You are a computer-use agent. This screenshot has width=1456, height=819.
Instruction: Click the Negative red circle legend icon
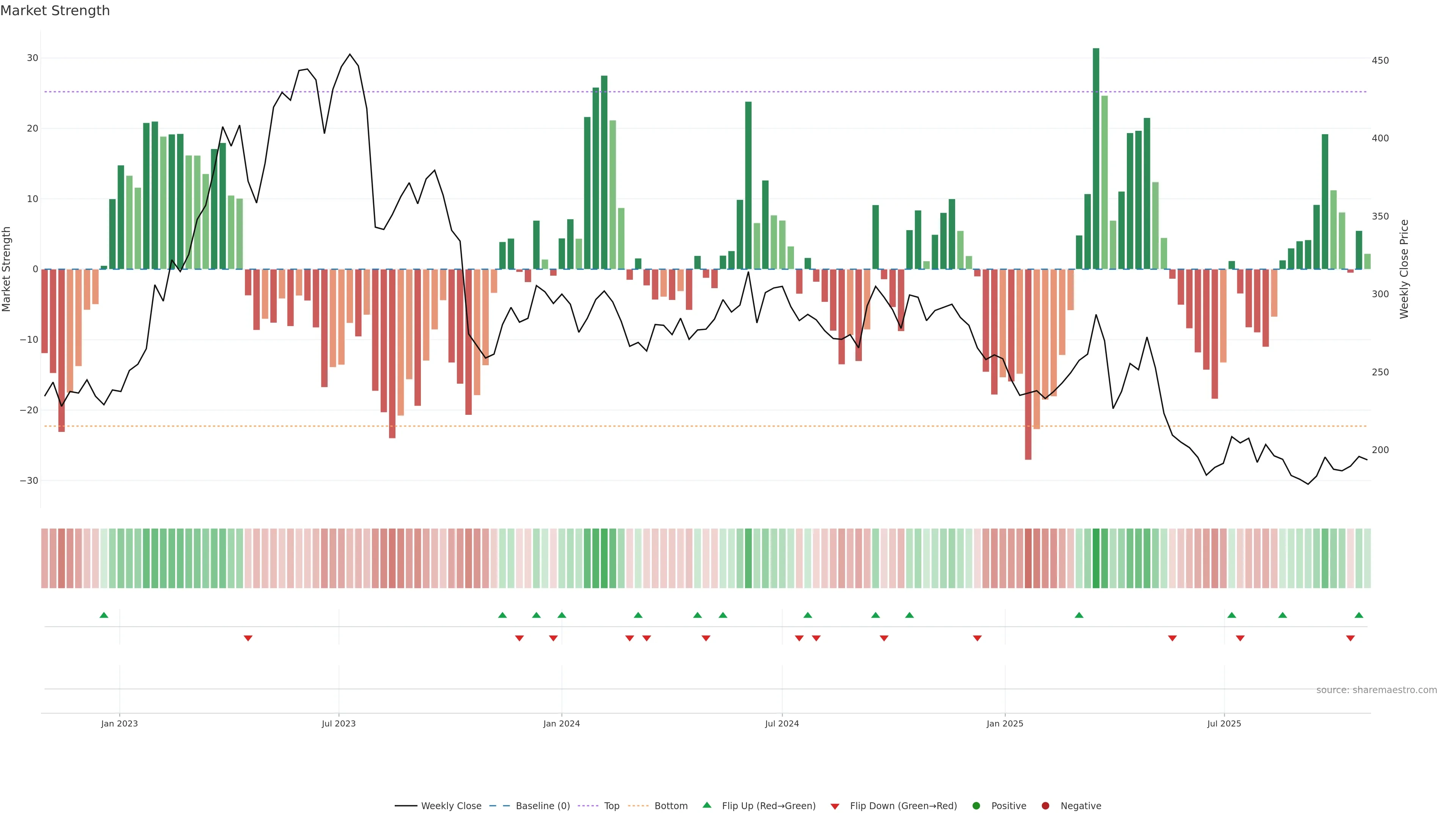pyautogui.click(x=1045, y=806)
